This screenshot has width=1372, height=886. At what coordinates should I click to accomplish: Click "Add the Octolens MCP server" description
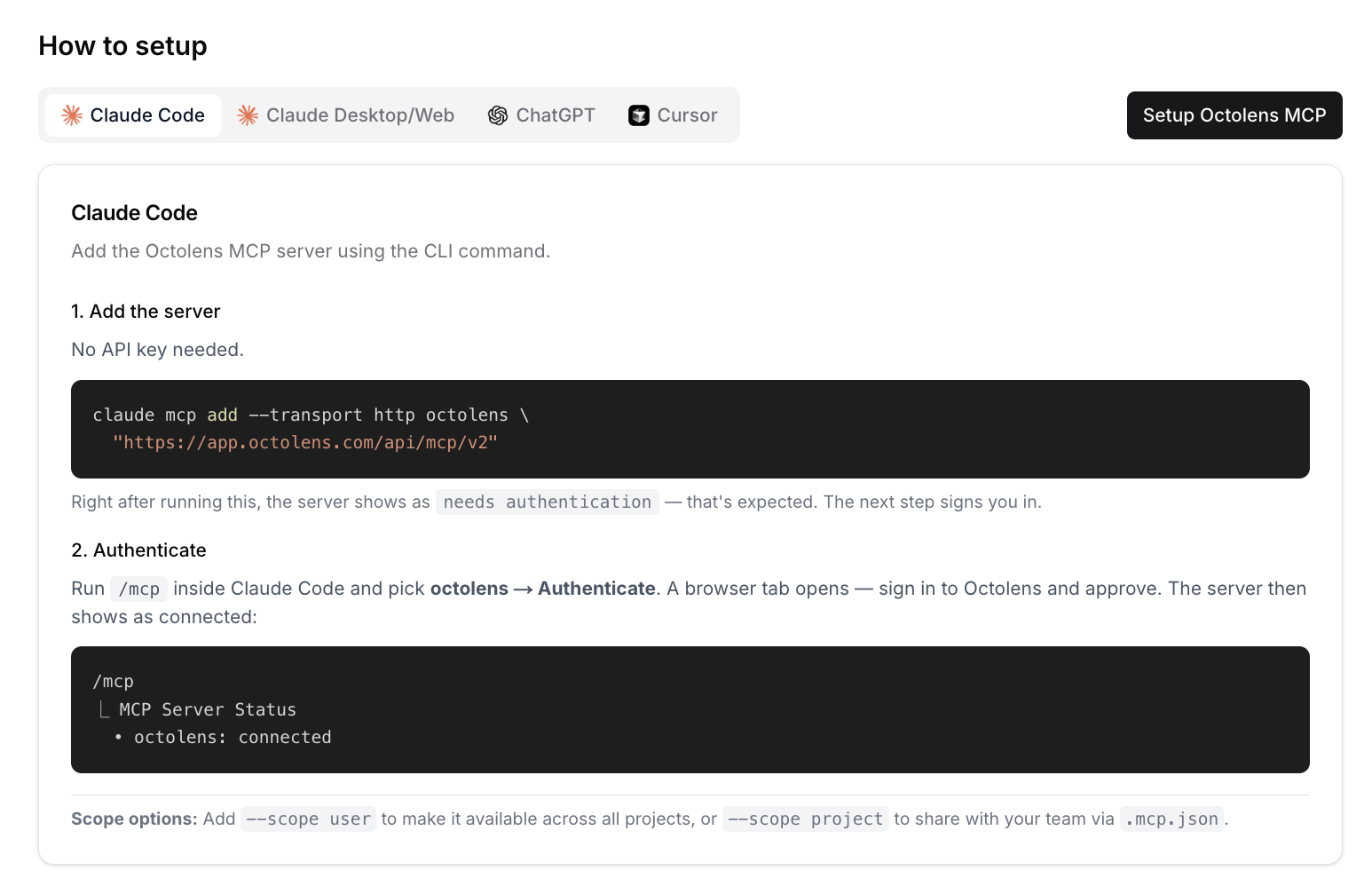tap(311, 251)
